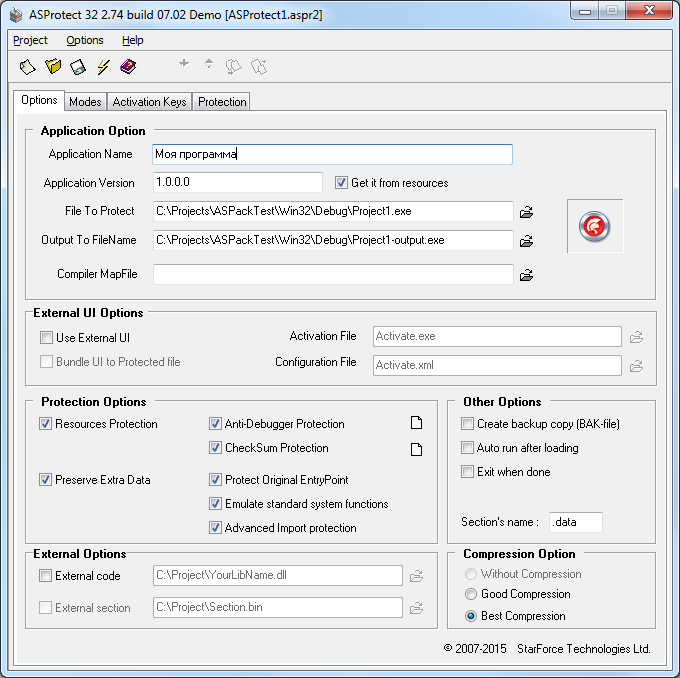This screenshot has height=678, width=680.
Task: Minimize the ASProtect window
Action: tap(585, 11)
